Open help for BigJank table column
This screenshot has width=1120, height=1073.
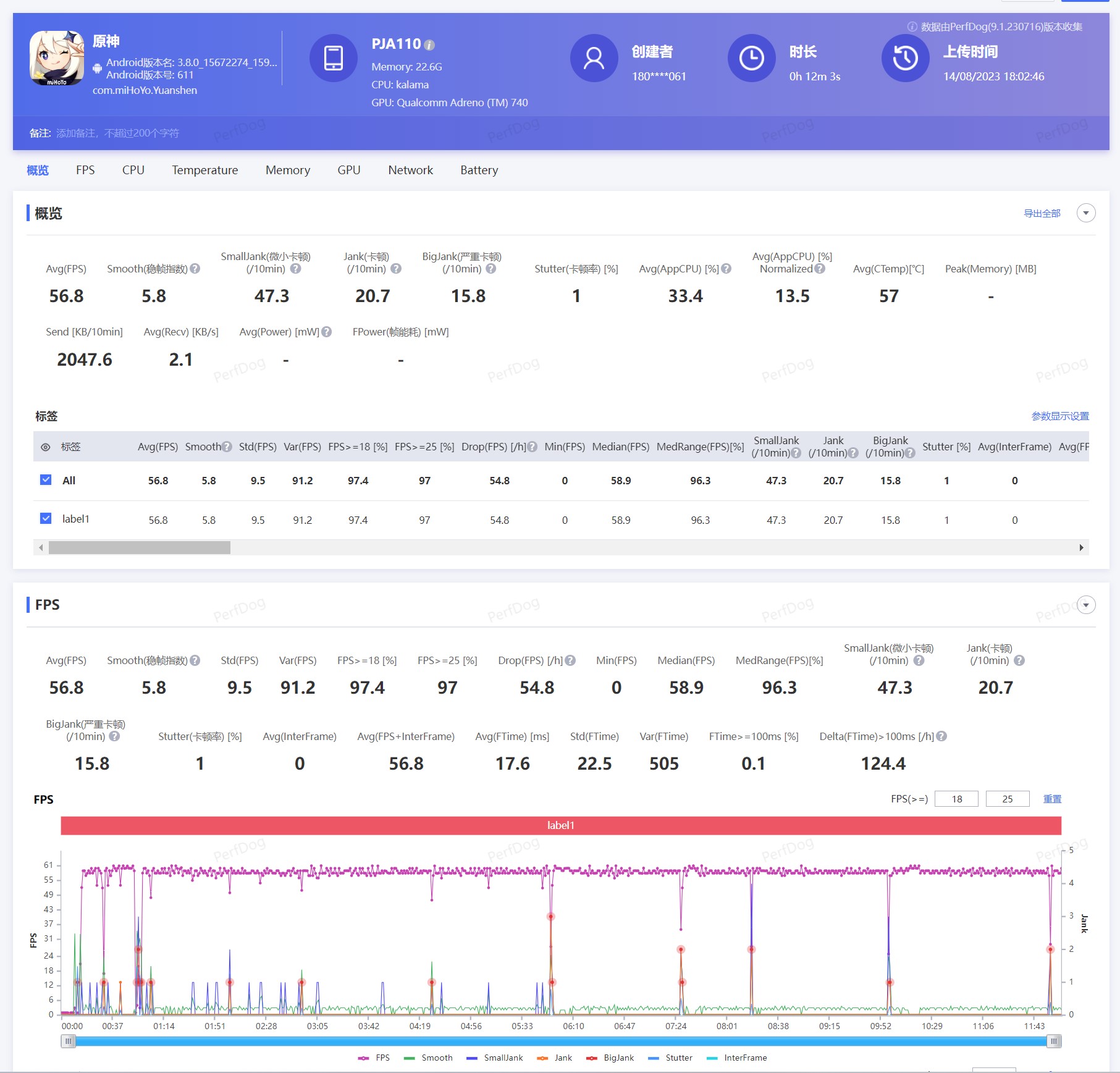(910, 453)
